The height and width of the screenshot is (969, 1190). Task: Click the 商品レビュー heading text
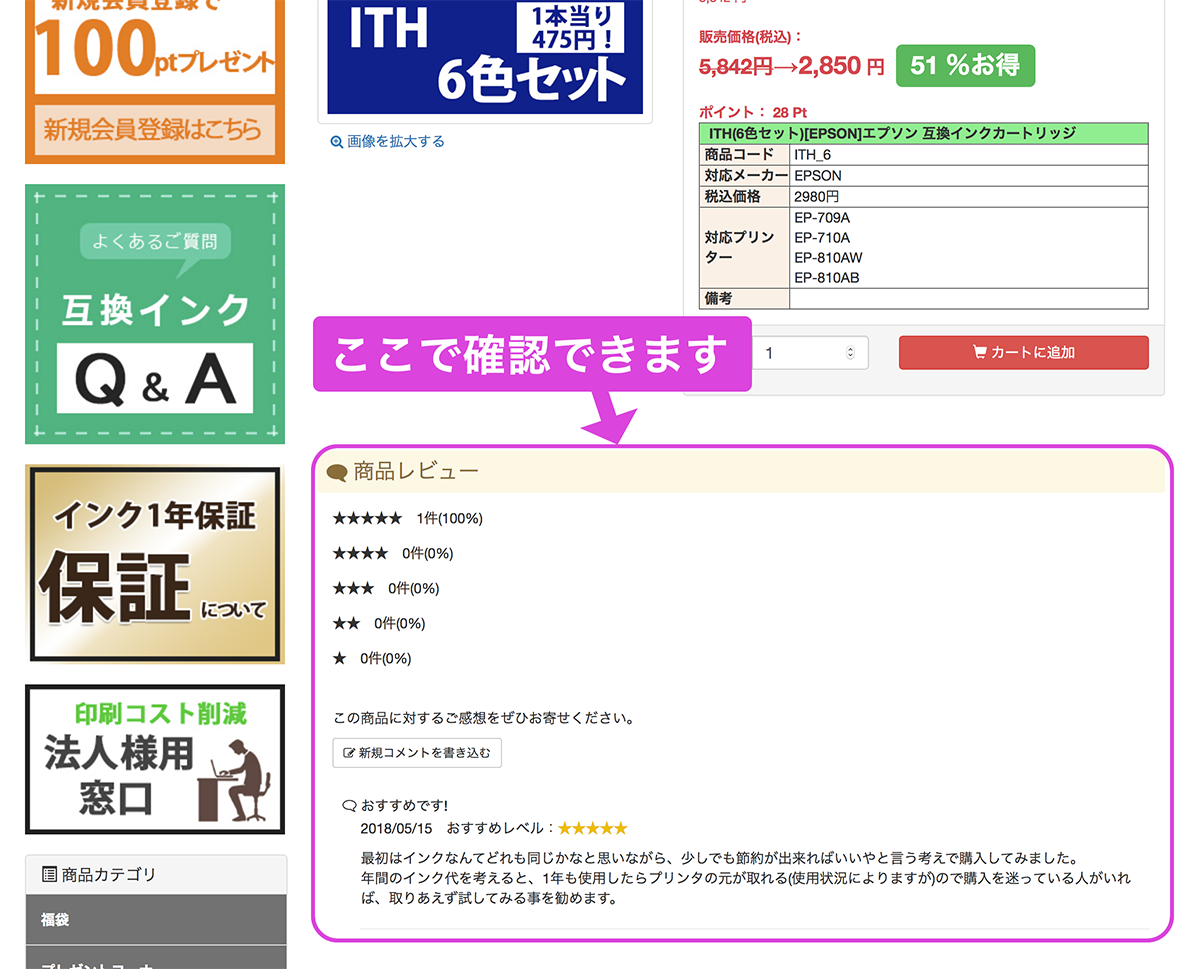[416, 471]
